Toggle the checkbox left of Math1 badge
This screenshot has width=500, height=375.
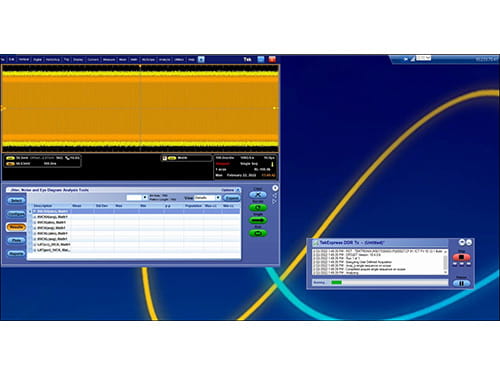pos(164,158)
